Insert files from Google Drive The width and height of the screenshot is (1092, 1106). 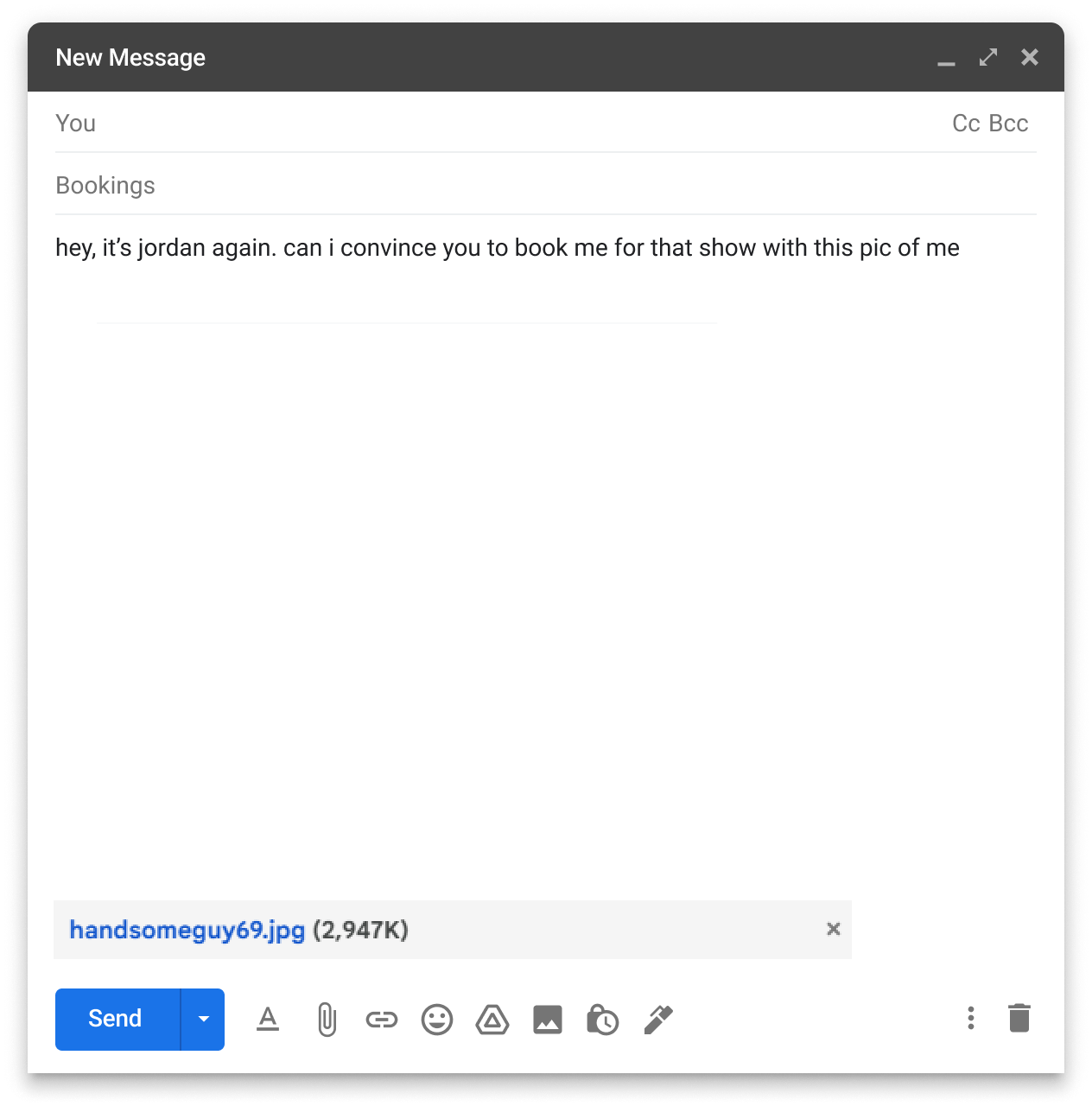492,1020
